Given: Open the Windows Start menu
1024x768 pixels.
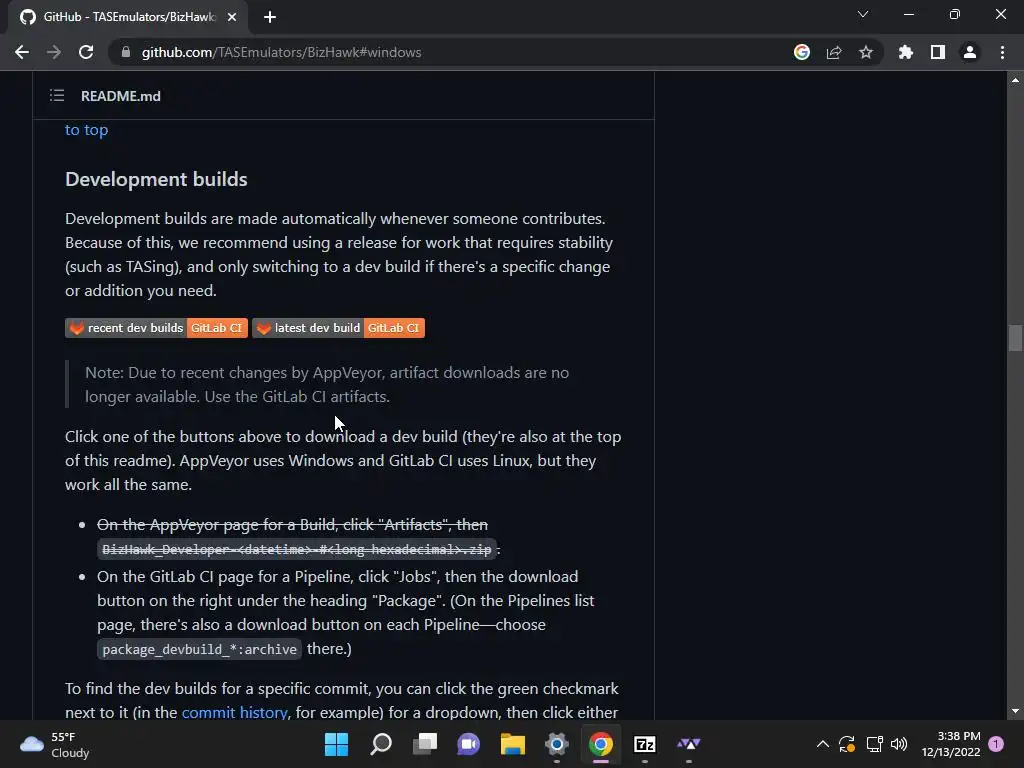Looking at the screenshot, I should coord(336,744).
